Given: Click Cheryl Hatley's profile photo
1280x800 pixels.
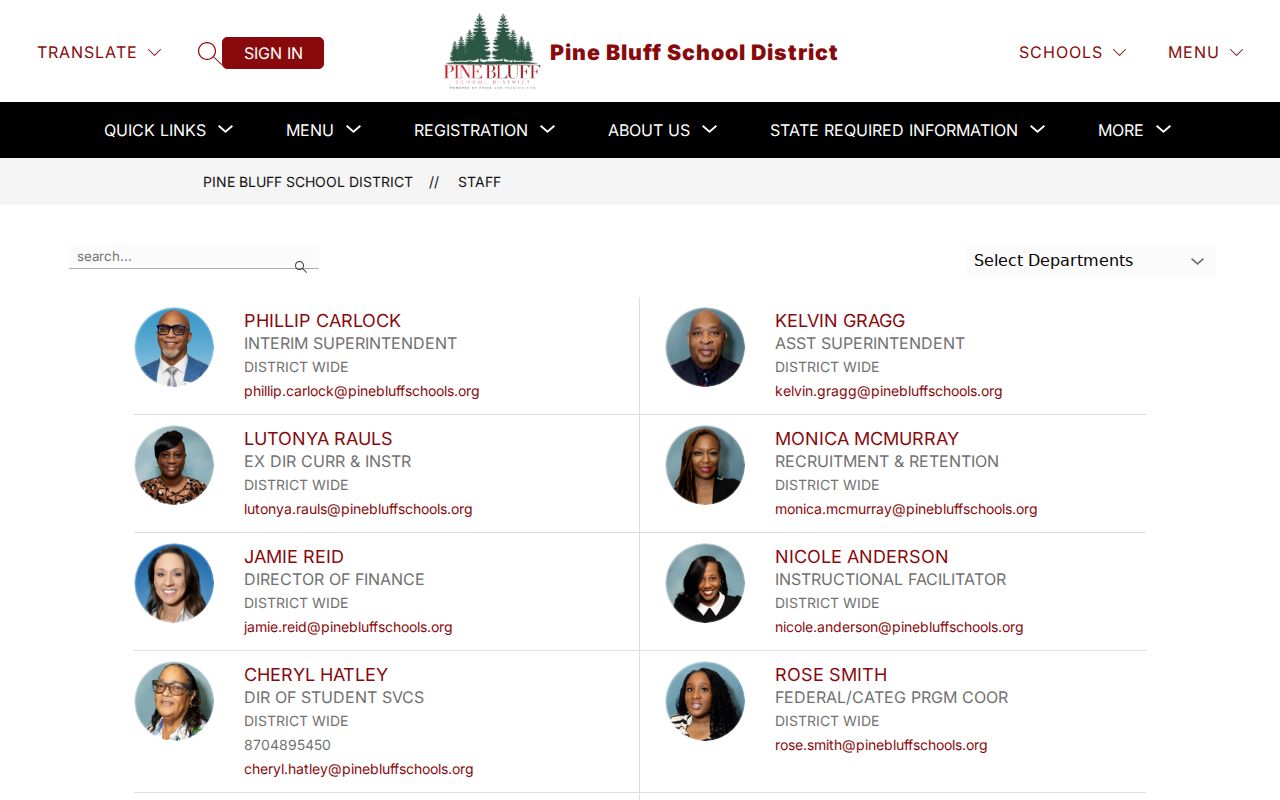Looking at the screenshot, I should [x=174, y=701].
